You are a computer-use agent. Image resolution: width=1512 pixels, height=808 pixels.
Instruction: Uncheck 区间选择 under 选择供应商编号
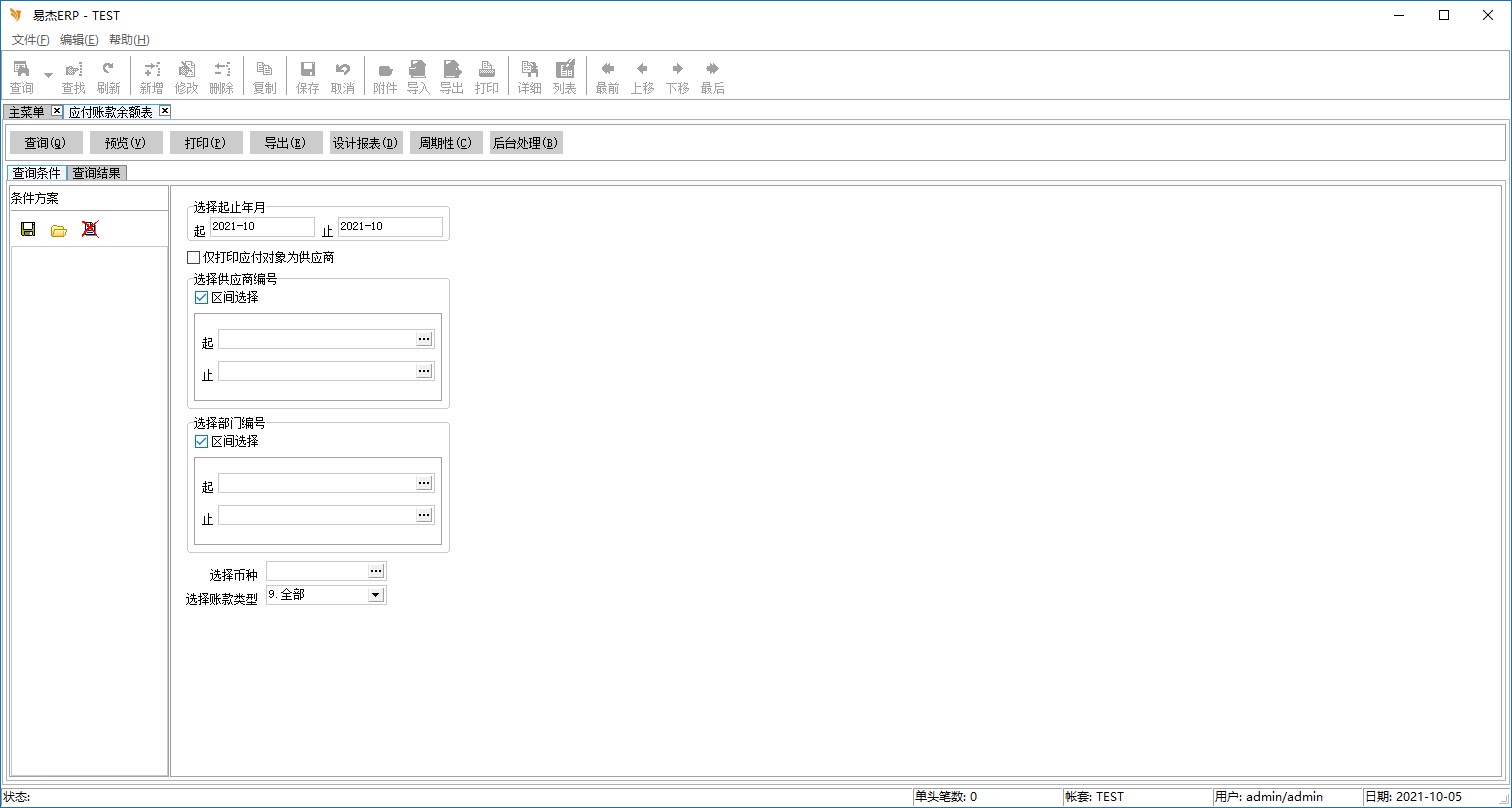pos(202,297)
